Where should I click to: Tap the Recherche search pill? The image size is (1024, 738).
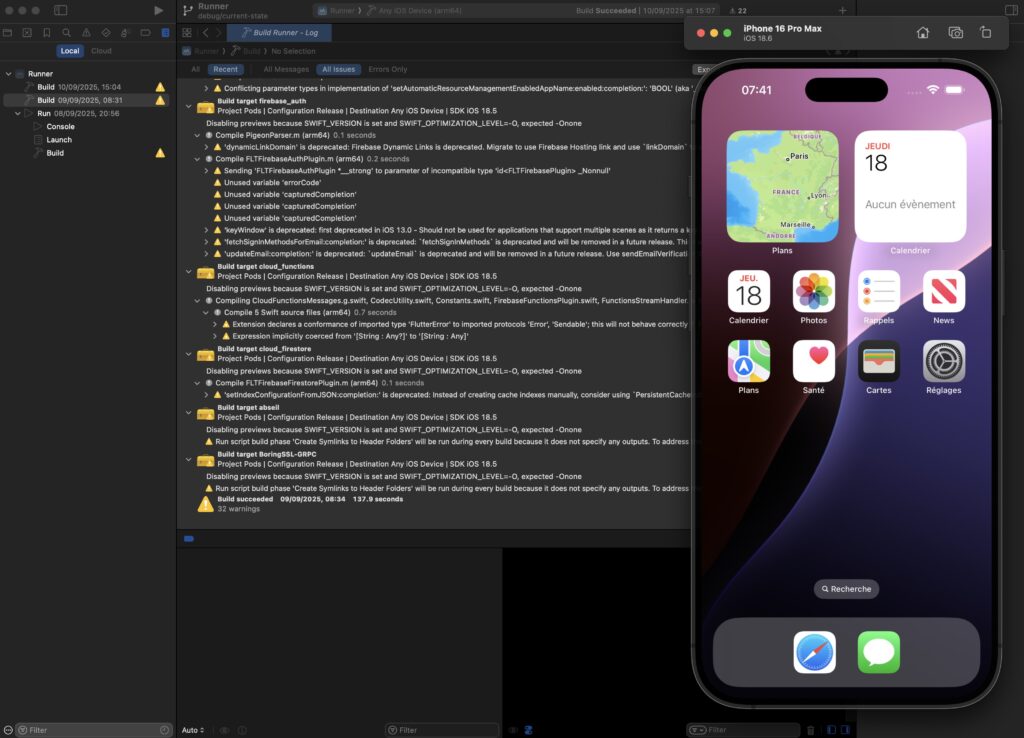[846, 589]
